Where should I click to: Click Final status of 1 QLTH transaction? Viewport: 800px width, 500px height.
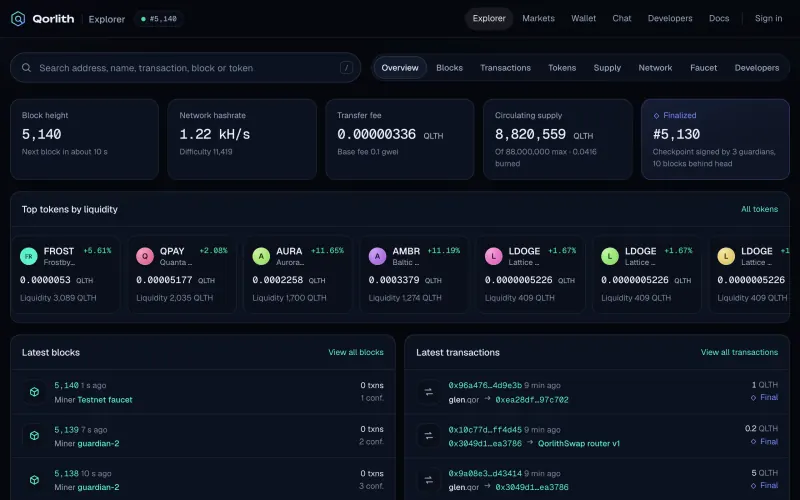764,397
